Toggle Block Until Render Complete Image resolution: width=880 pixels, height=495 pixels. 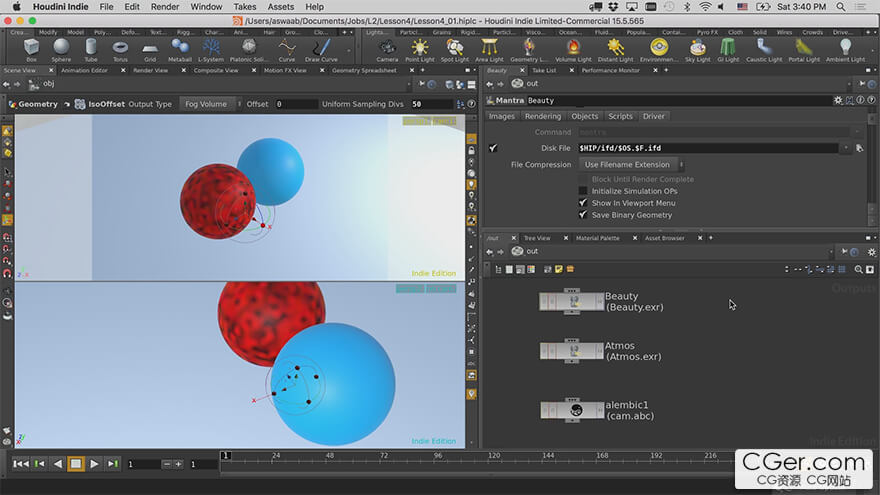click(583, 179)
